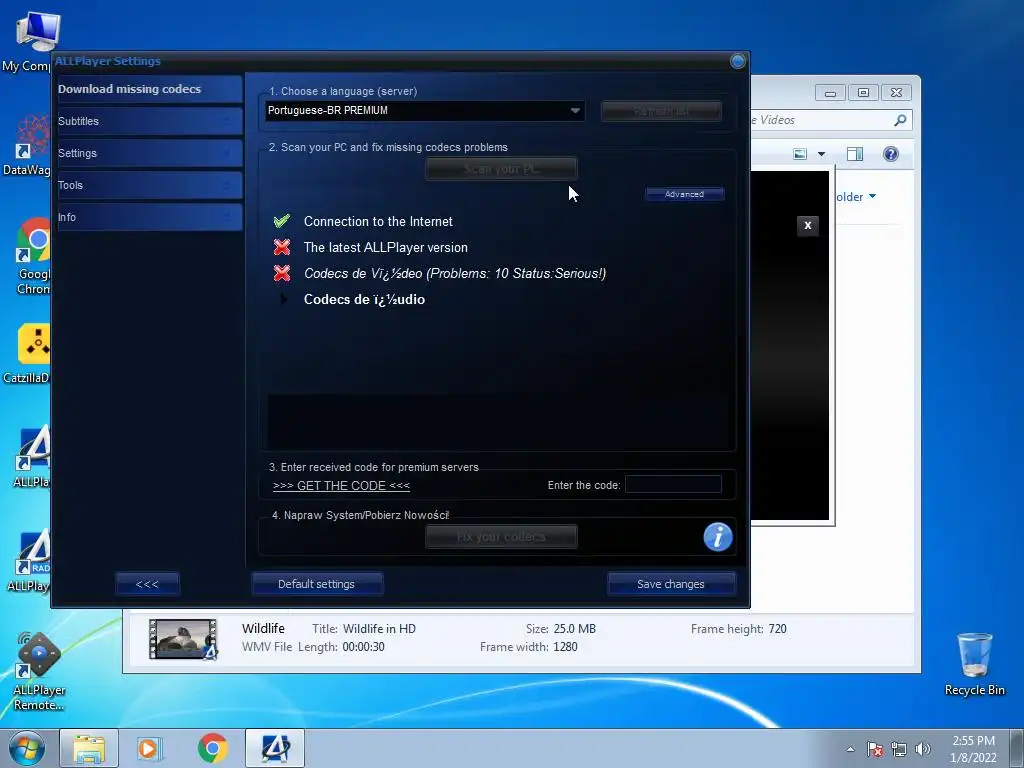Toggle the Explorer preview pane icon
Viewport: 1024px width, 768px height.
pyautogui.click(x=854, y=154)
